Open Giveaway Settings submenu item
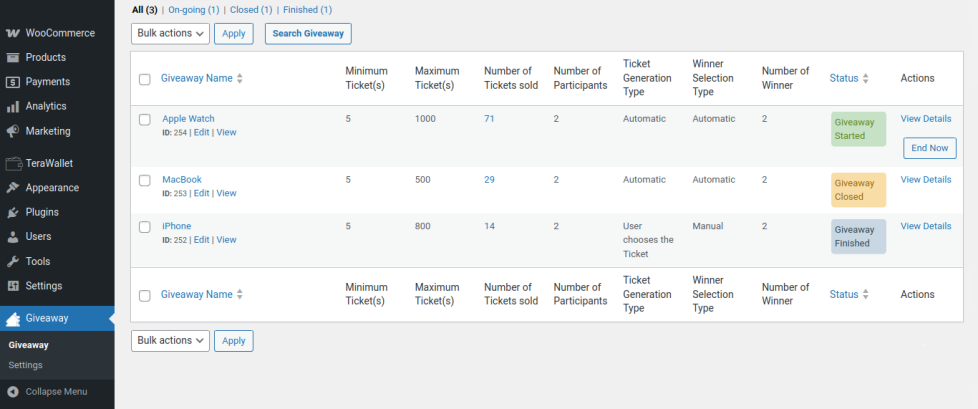 click(26, 365)
